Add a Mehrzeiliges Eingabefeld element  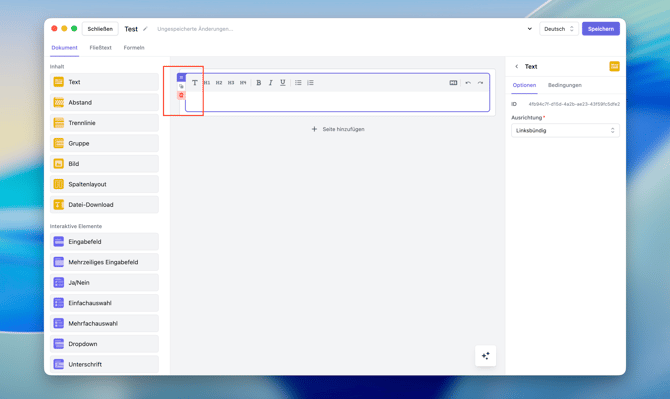[x=104, y=262]
